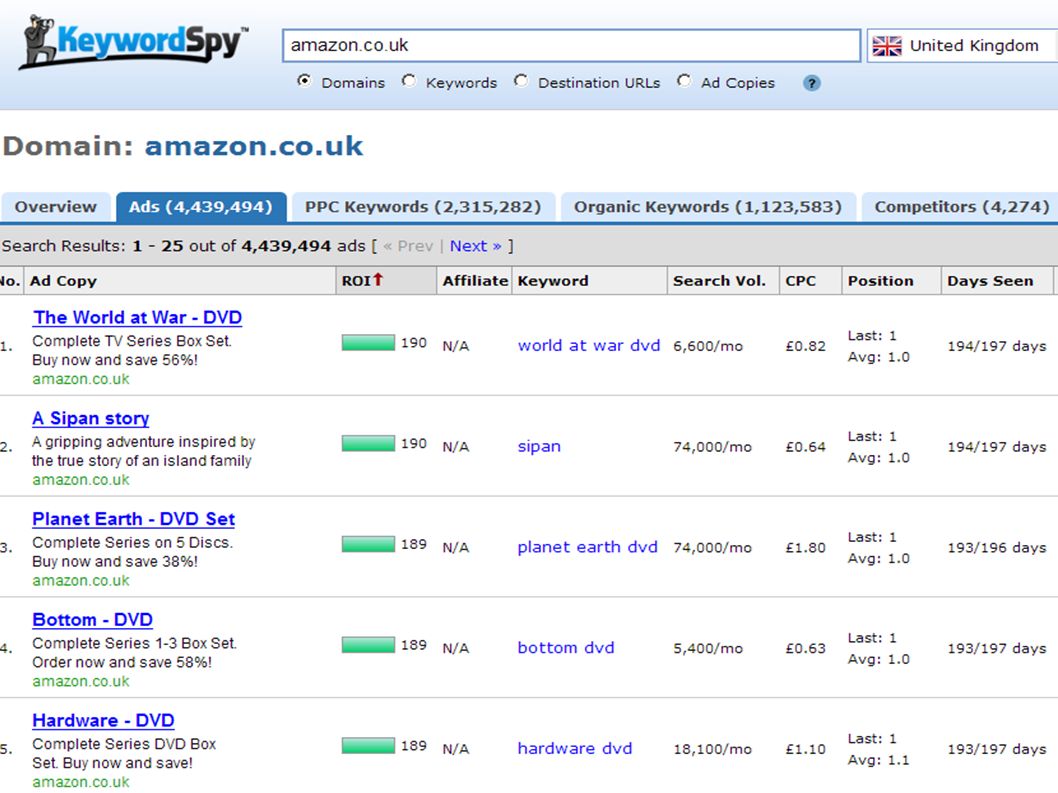Click the 'planet earth dvd' keyword link
The width and height of the screenshot is (1058, 793).
pos(587,547)
